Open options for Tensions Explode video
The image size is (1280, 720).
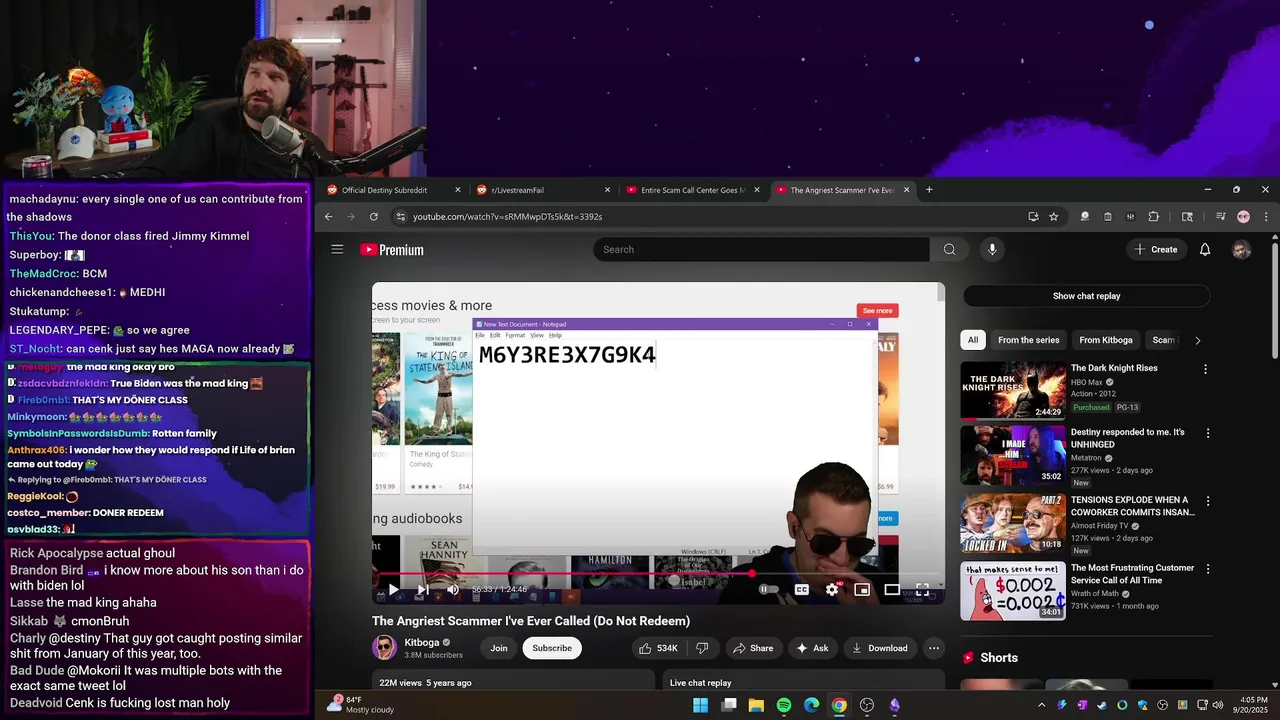tap(1208, 501)
